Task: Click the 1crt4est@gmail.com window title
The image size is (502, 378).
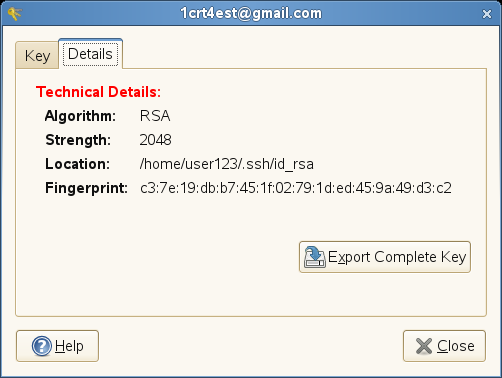Action: [251, 13]
